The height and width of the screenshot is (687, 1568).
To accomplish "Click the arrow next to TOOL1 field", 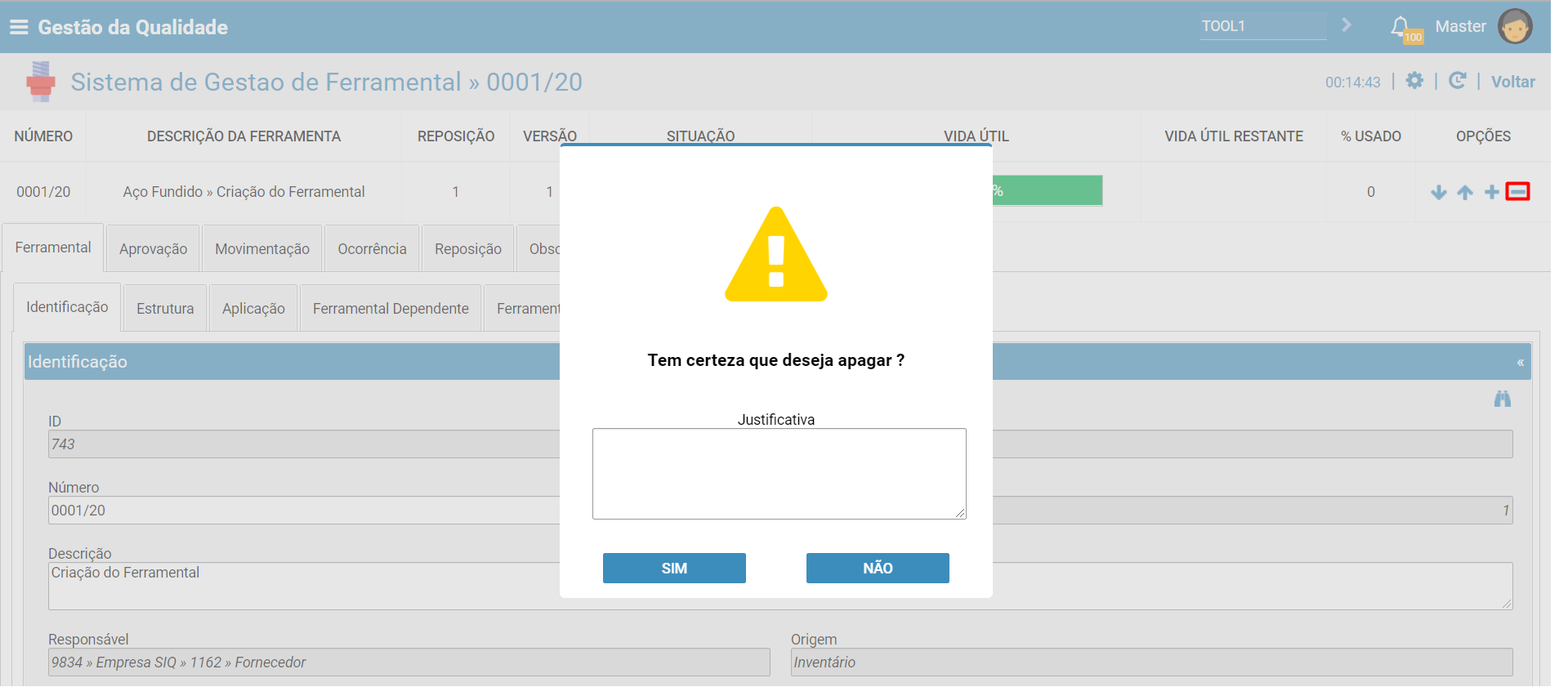I will click(1347, 25).
